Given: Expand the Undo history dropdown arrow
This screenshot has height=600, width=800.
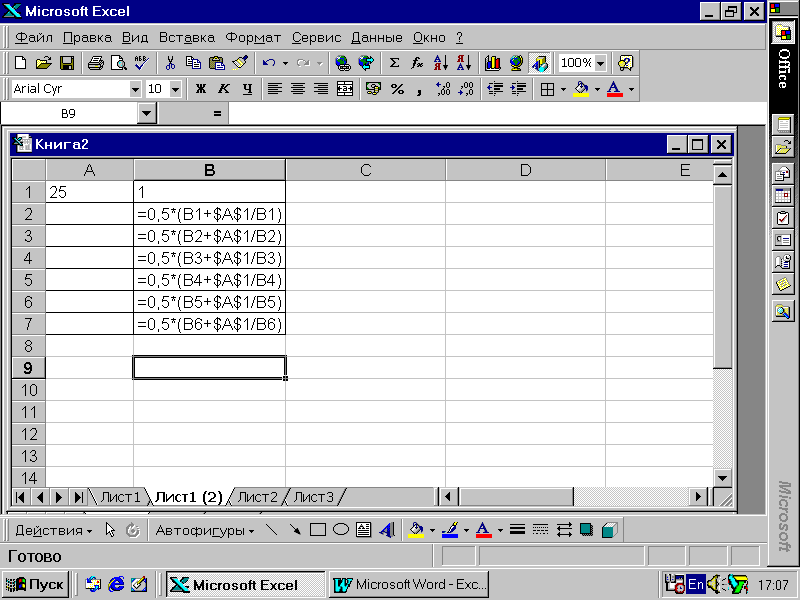Looking at the screenshot, I should (x=285, y=63).
